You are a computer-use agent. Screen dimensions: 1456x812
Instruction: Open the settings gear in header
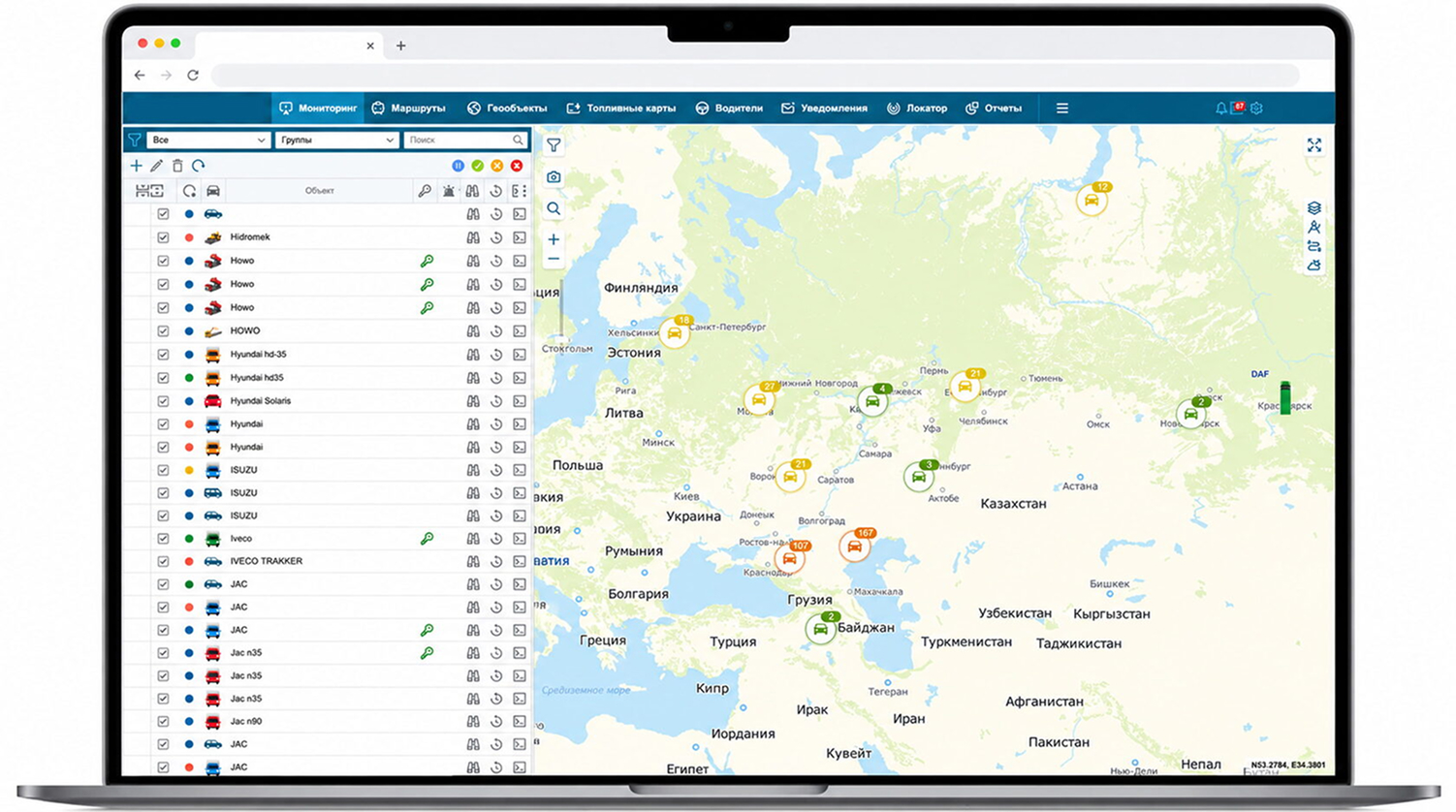coord(1256,109)
